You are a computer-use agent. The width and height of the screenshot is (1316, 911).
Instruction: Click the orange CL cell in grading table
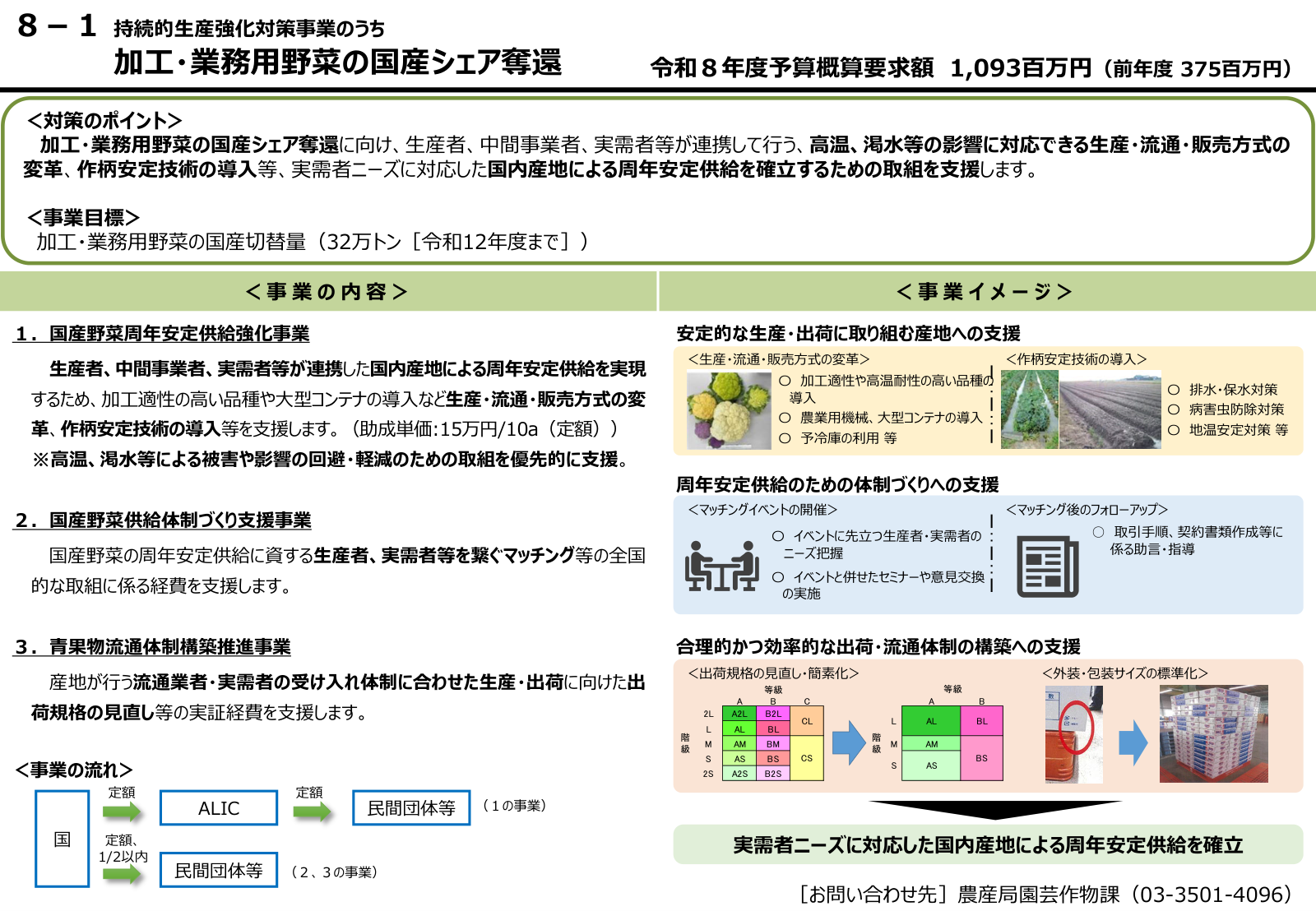point(807,721)
